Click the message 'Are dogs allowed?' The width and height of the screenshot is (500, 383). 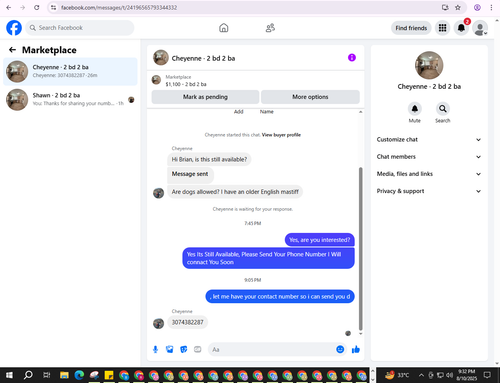coord(235,192)
